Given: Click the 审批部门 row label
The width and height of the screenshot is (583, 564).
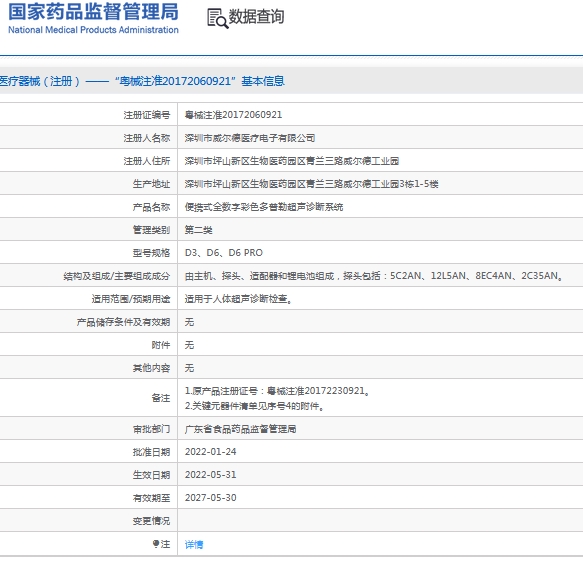Looking at the screenshot, I should pos(151,429).
